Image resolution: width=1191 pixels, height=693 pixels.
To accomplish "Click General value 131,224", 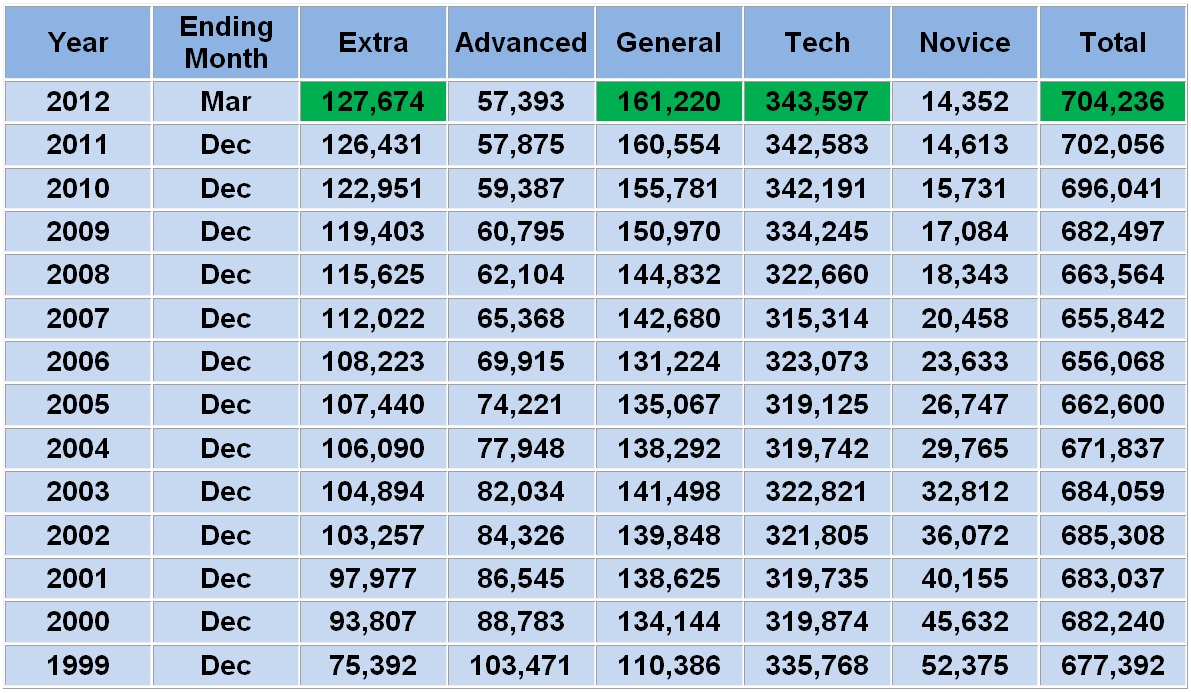I will coord(668,362).
